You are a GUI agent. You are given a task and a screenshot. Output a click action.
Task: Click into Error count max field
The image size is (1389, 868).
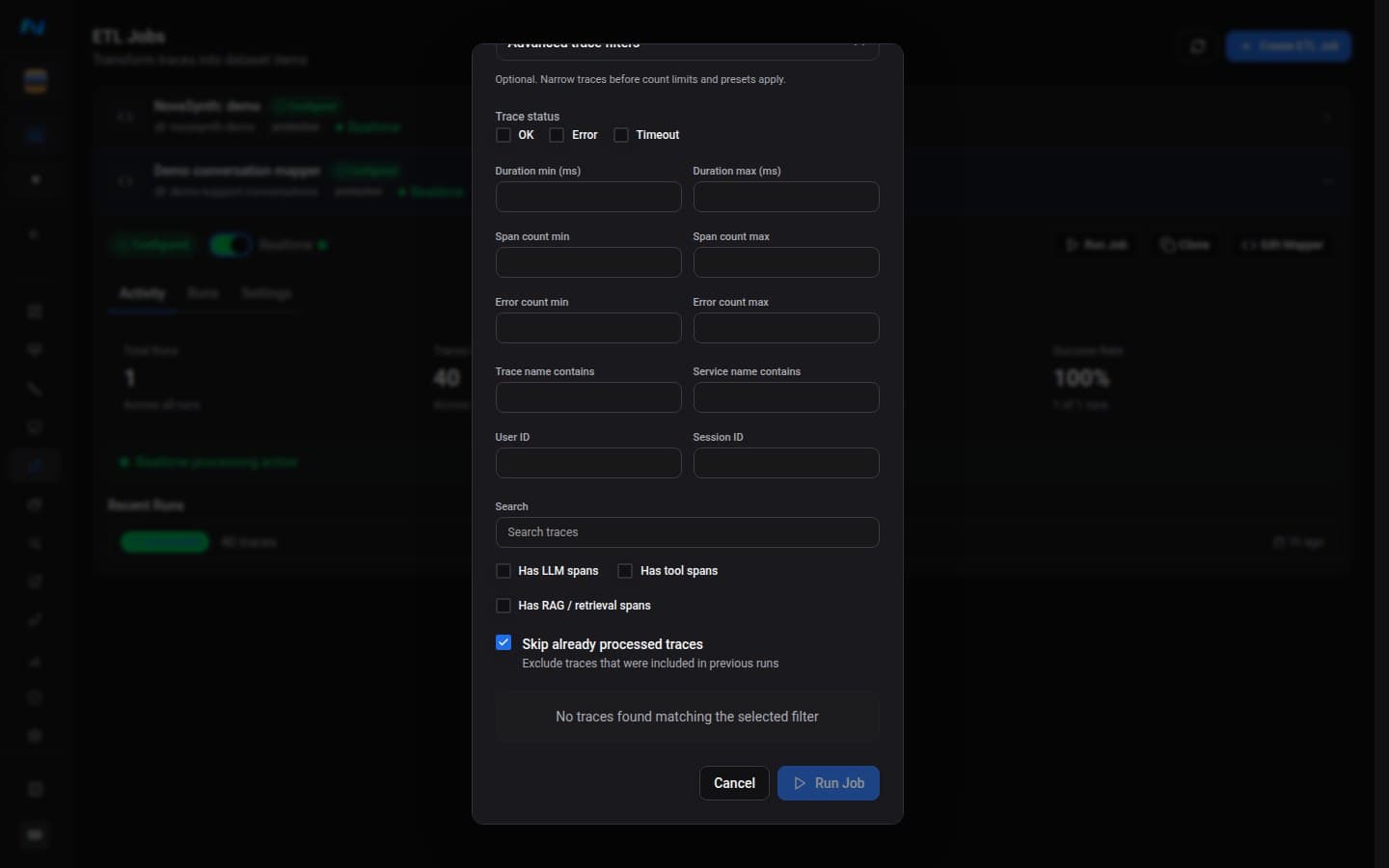786,328
